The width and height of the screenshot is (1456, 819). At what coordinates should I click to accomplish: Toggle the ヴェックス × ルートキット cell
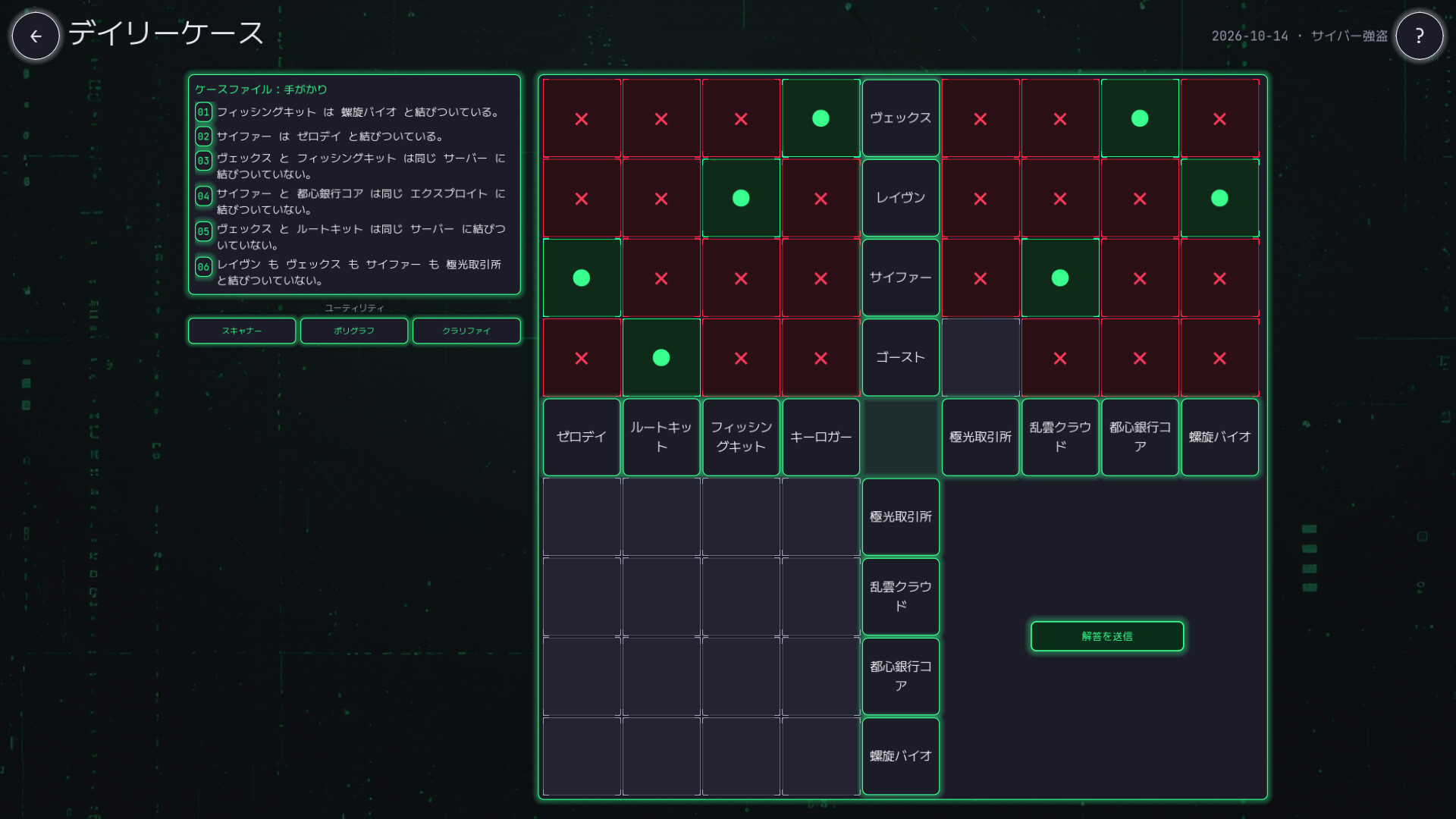661,118
